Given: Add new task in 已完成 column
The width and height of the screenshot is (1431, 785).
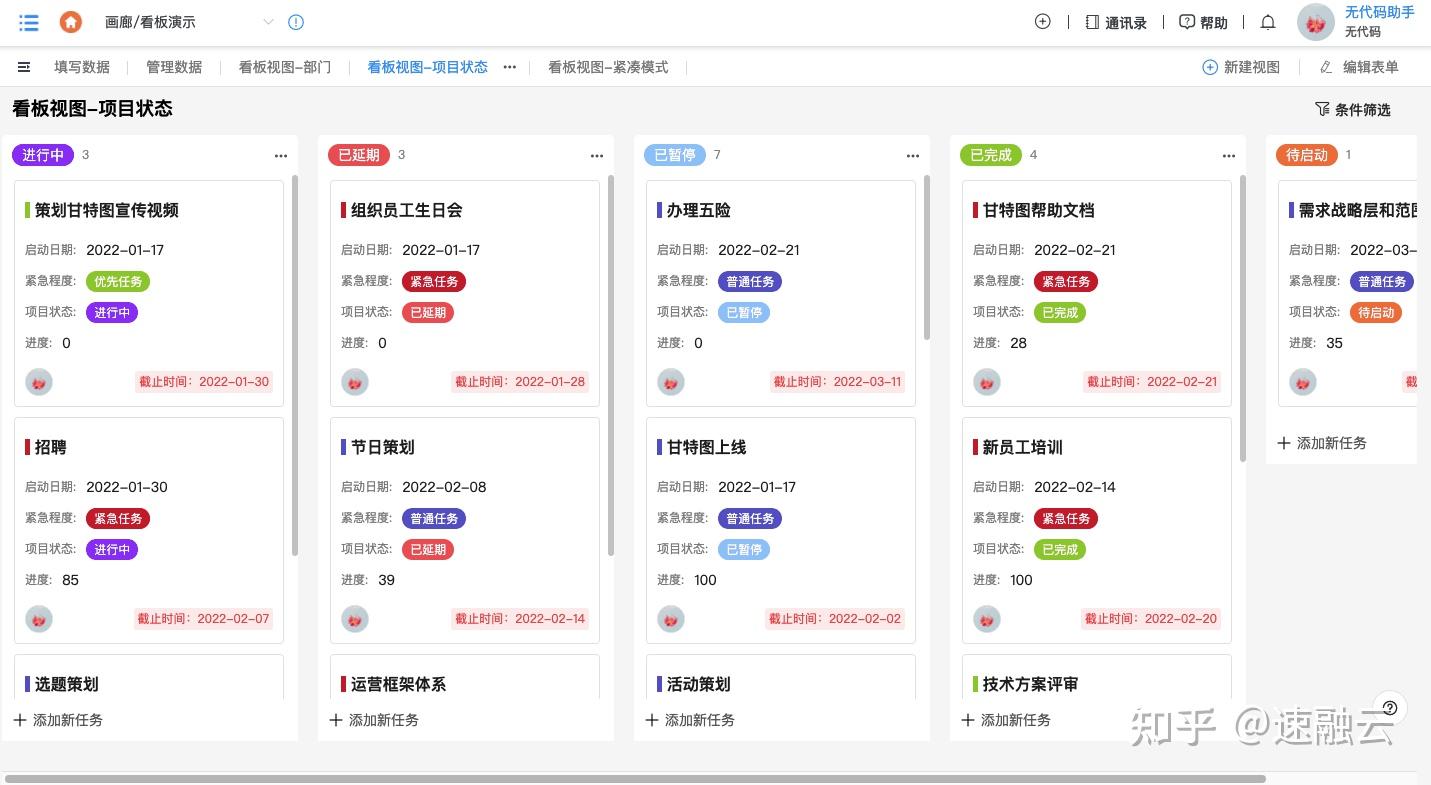Looking at the screenshot, I should pyautogui.click(x=1006, y=720).
